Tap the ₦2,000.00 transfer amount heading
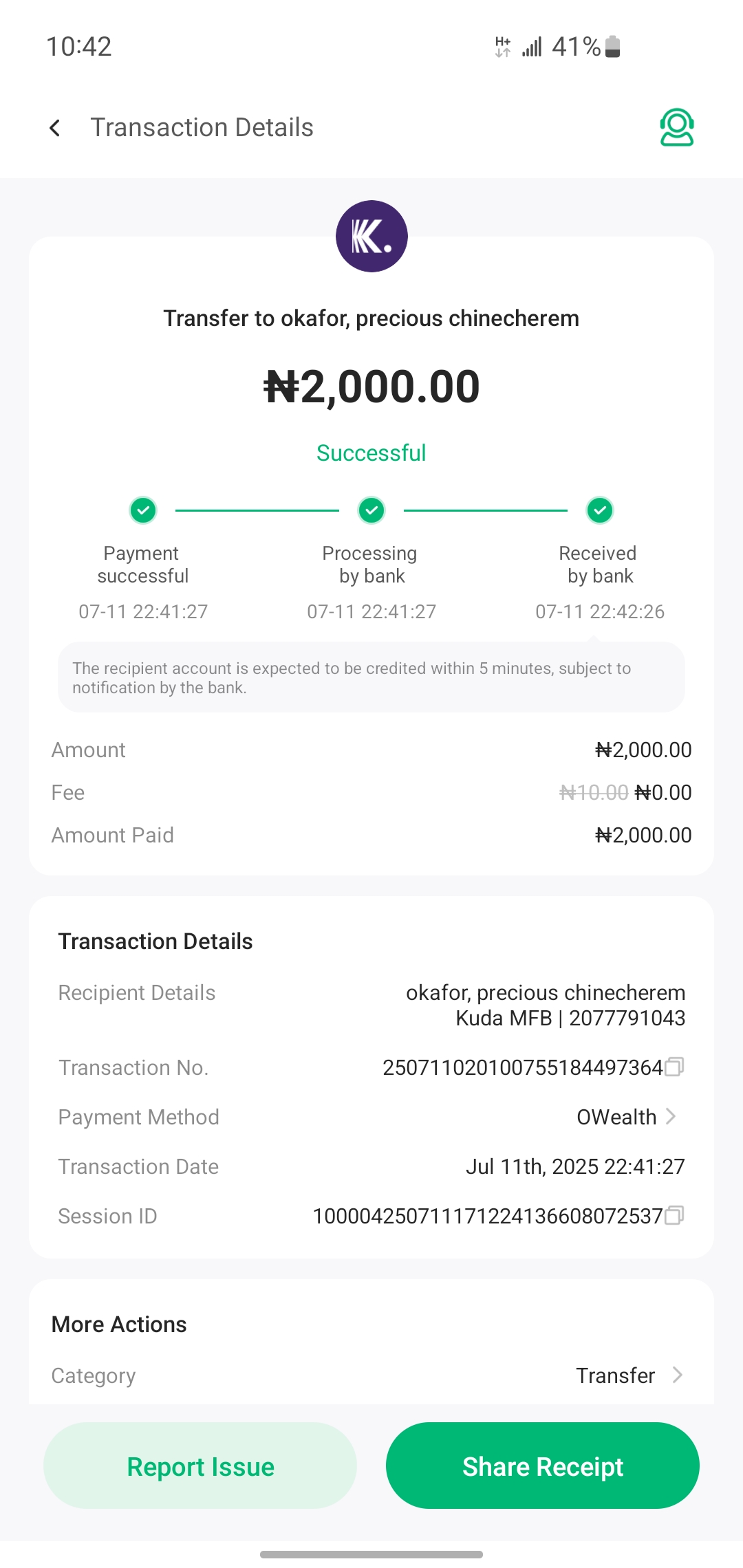The width and height of the screenshot is (743, 1568). pos(371,386)
